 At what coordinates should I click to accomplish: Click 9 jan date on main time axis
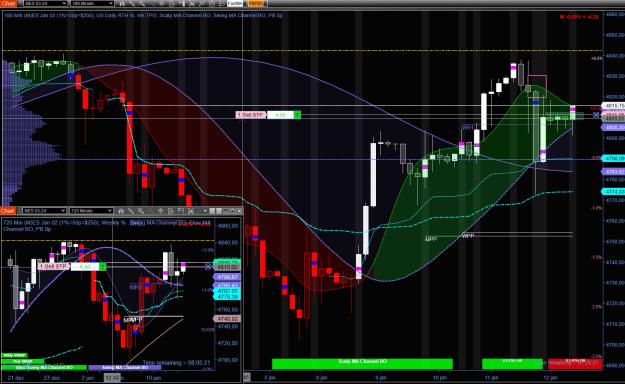tap(381, 377)
